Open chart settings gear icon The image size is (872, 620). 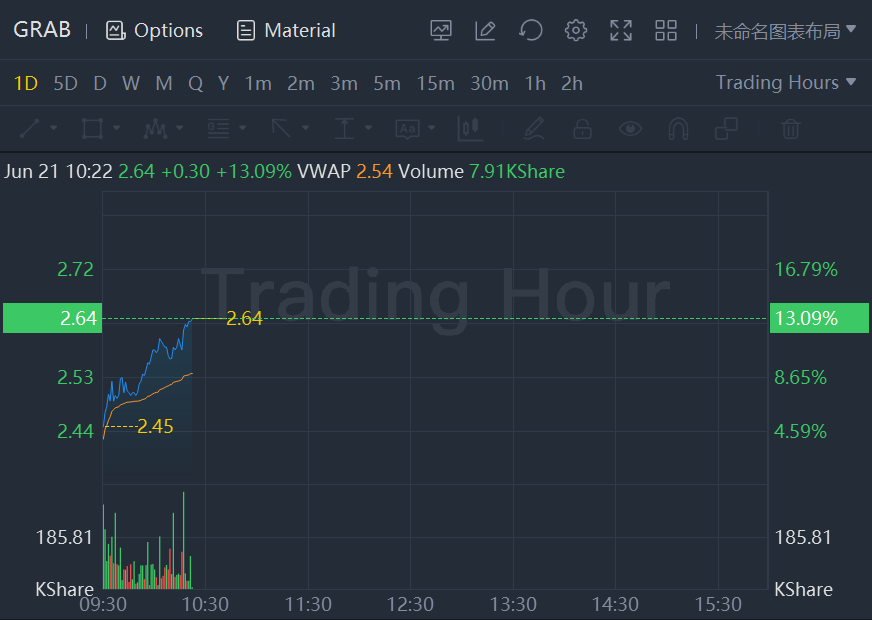coord(576,31)
